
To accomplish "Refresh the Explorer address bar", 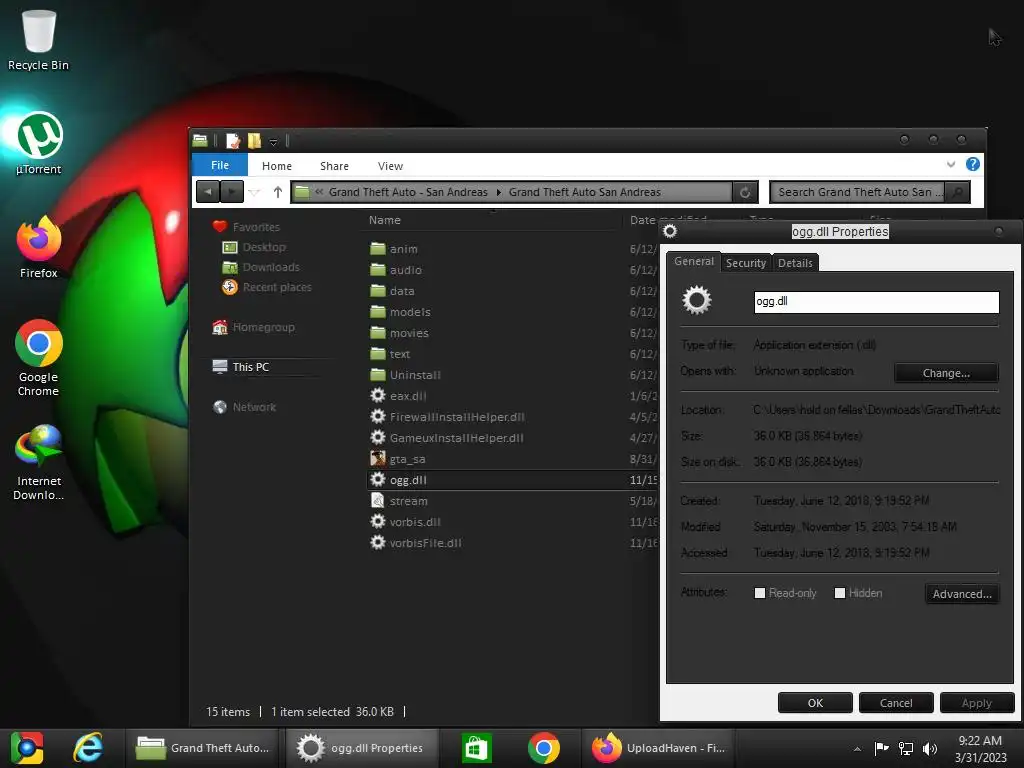I will point(745,192).
